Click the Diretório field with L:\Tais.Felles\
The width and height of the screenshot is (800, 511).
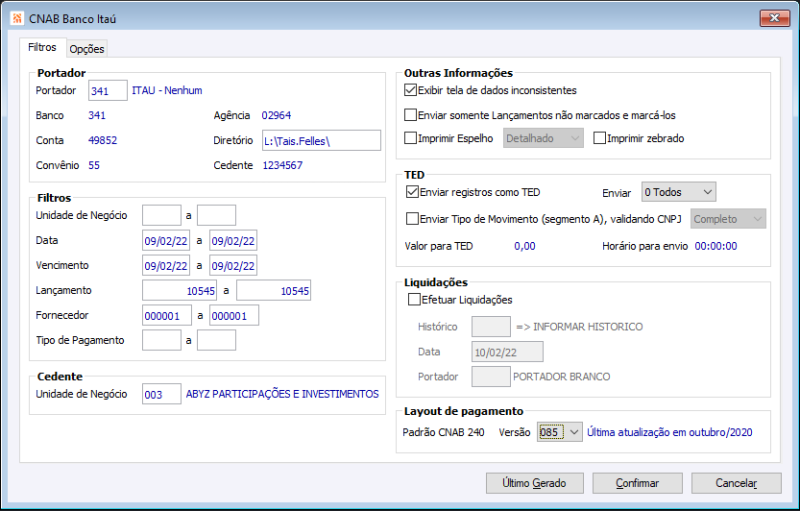point(321,141)
